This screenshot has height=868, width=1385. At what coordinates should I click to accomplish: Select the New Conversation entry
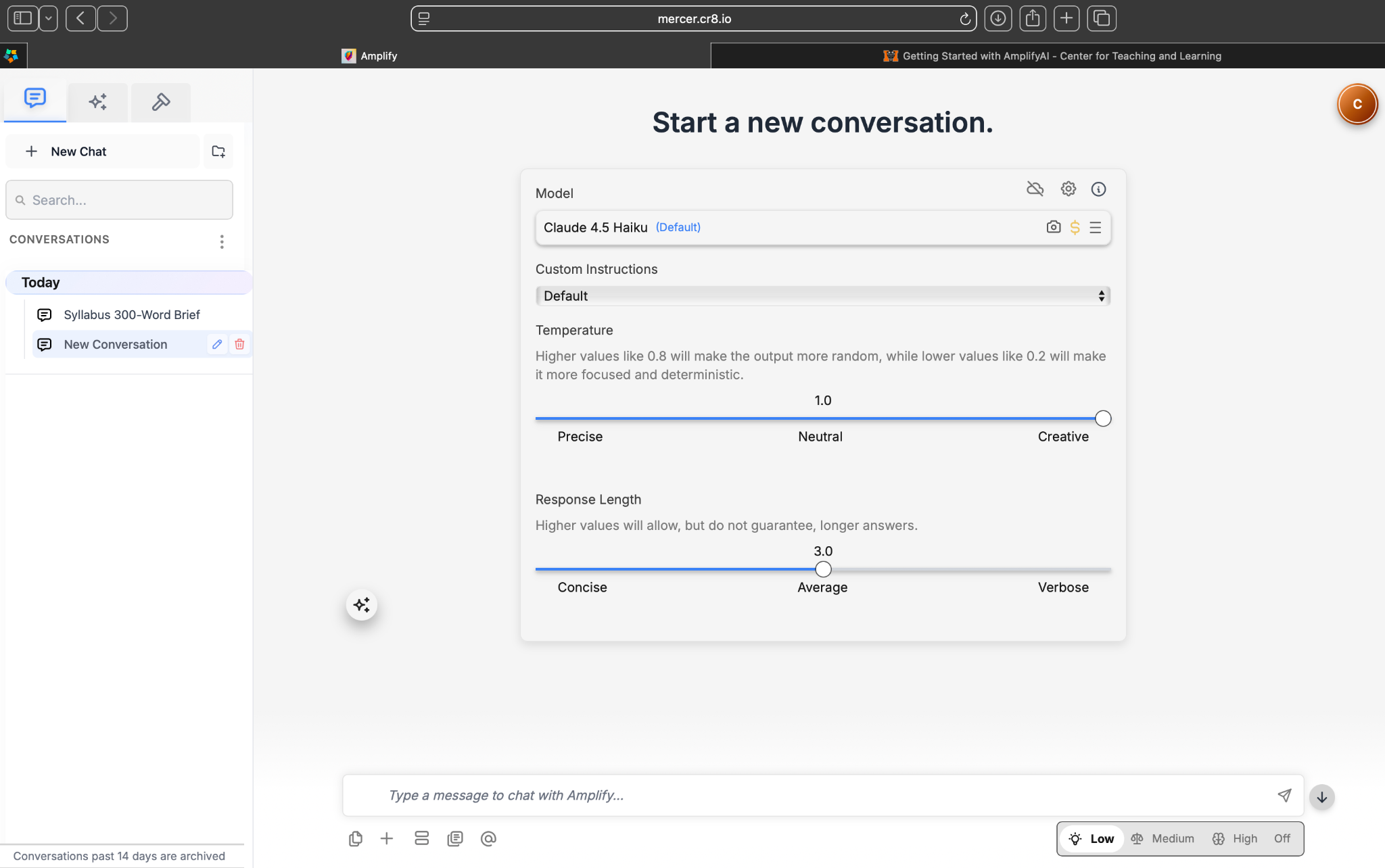coord(116,345)
